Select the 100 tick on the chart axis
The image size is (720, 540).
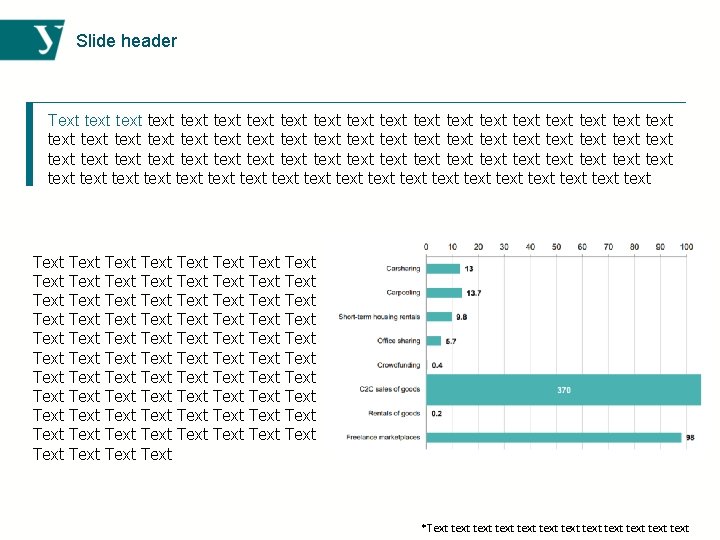687,246
